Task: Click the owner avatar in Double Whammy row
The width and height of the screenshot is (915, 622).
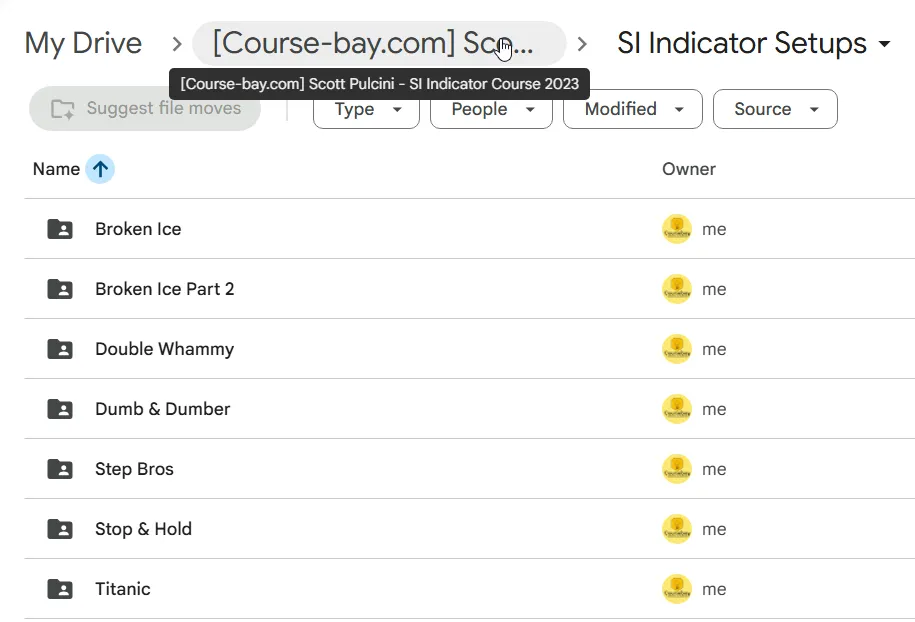Action: (677, 350)
